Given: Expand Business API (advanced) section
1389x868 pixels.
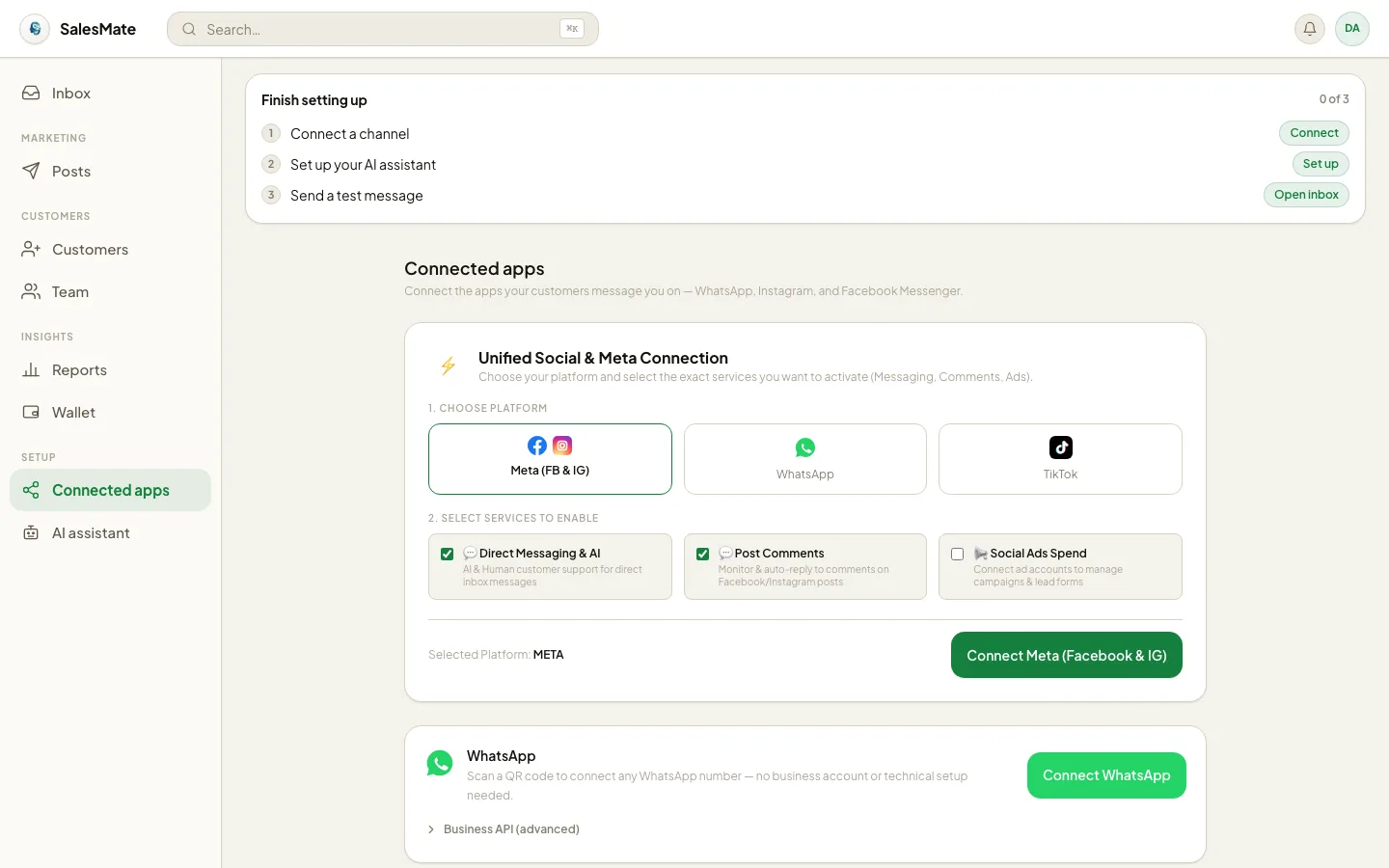Looking at the screenshot, I should pos(504,829).
